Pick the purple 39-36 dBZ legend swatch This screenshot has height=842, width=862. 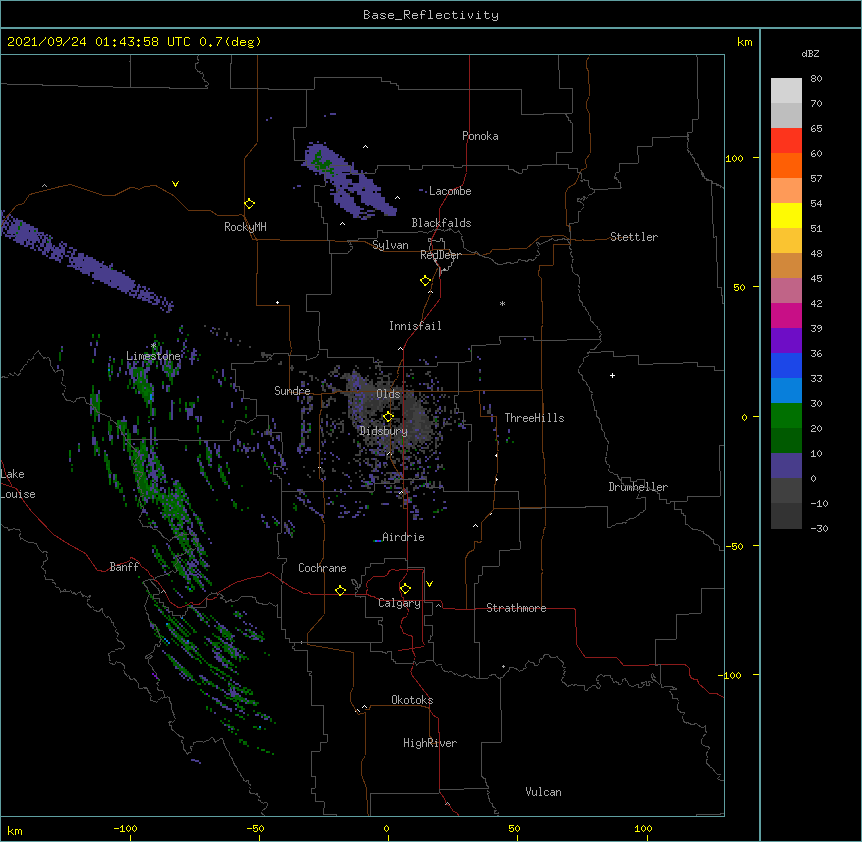[x=786, y=341]
